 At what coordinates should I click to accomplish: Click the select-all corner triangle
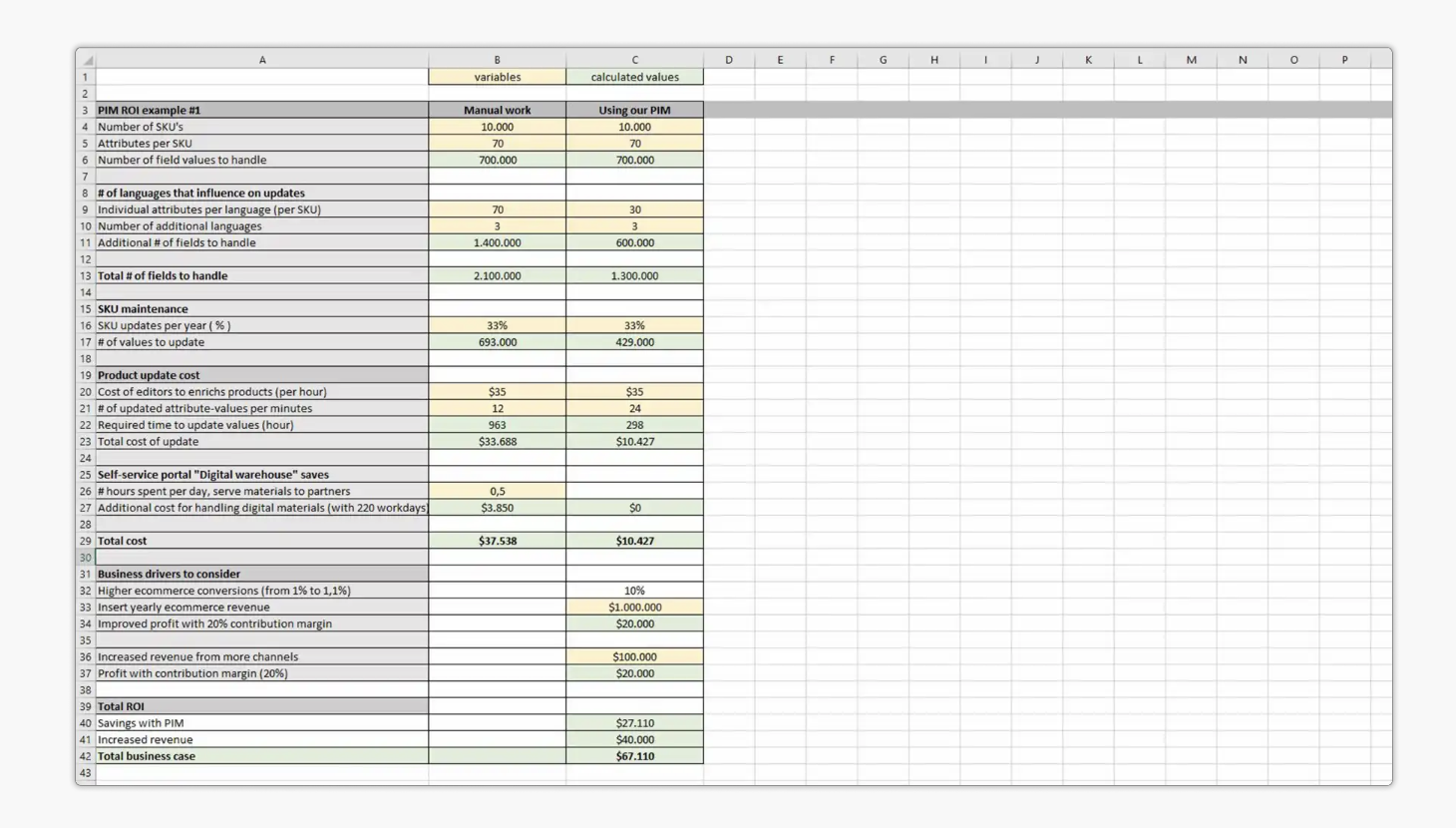point(87,61)
